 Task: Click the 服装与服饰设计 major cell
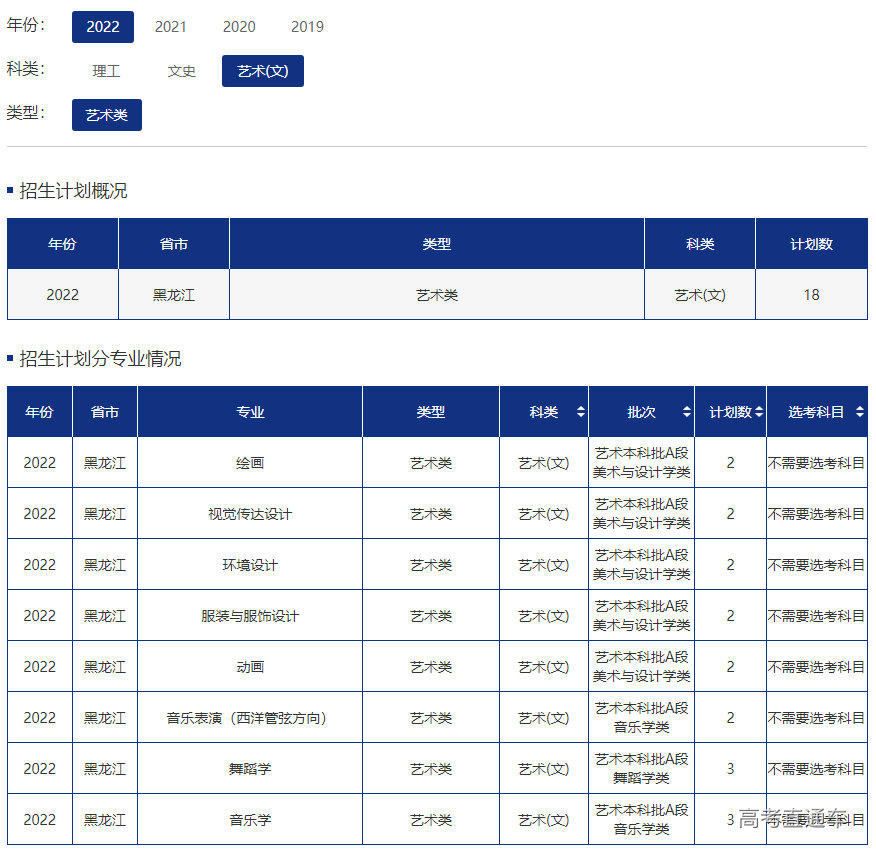click(x=250, y=616)
